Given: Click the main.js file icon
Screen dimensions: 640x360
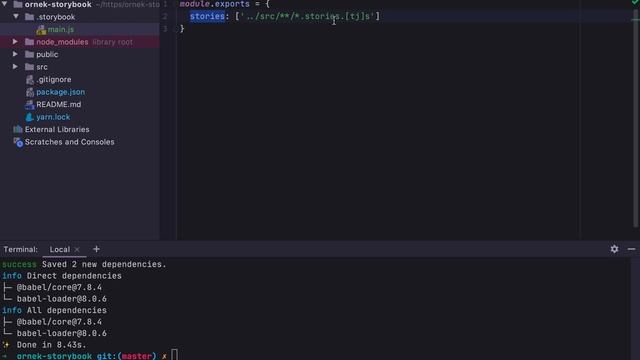Looking at the screenshot, I should 41,30.
